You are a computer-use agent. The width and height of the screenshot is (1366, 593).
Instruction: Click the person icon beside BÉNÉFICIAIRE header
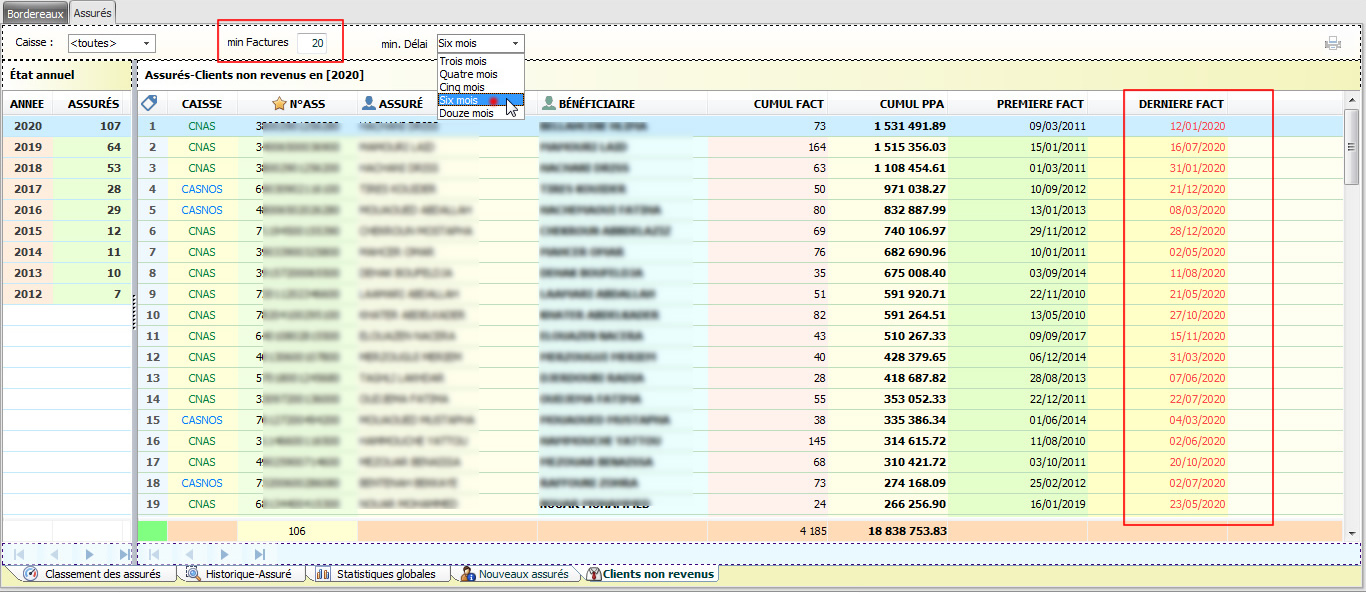tap(548, 103)
